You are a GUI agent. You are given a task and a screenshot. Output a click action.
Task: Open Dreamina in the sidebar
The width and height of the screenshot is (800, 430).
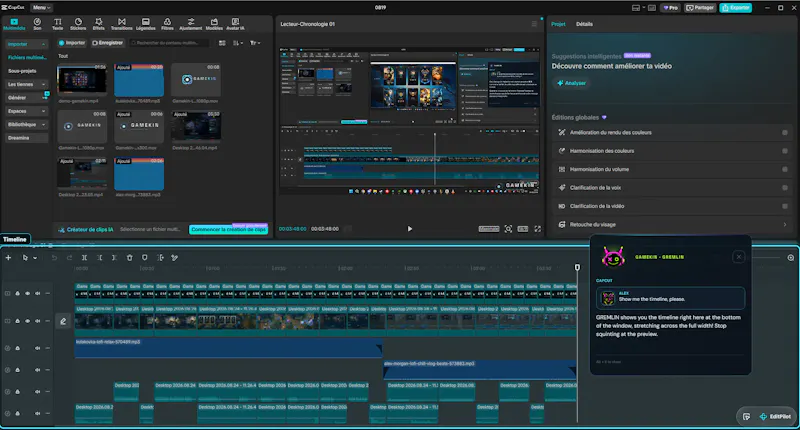[27, 138]
